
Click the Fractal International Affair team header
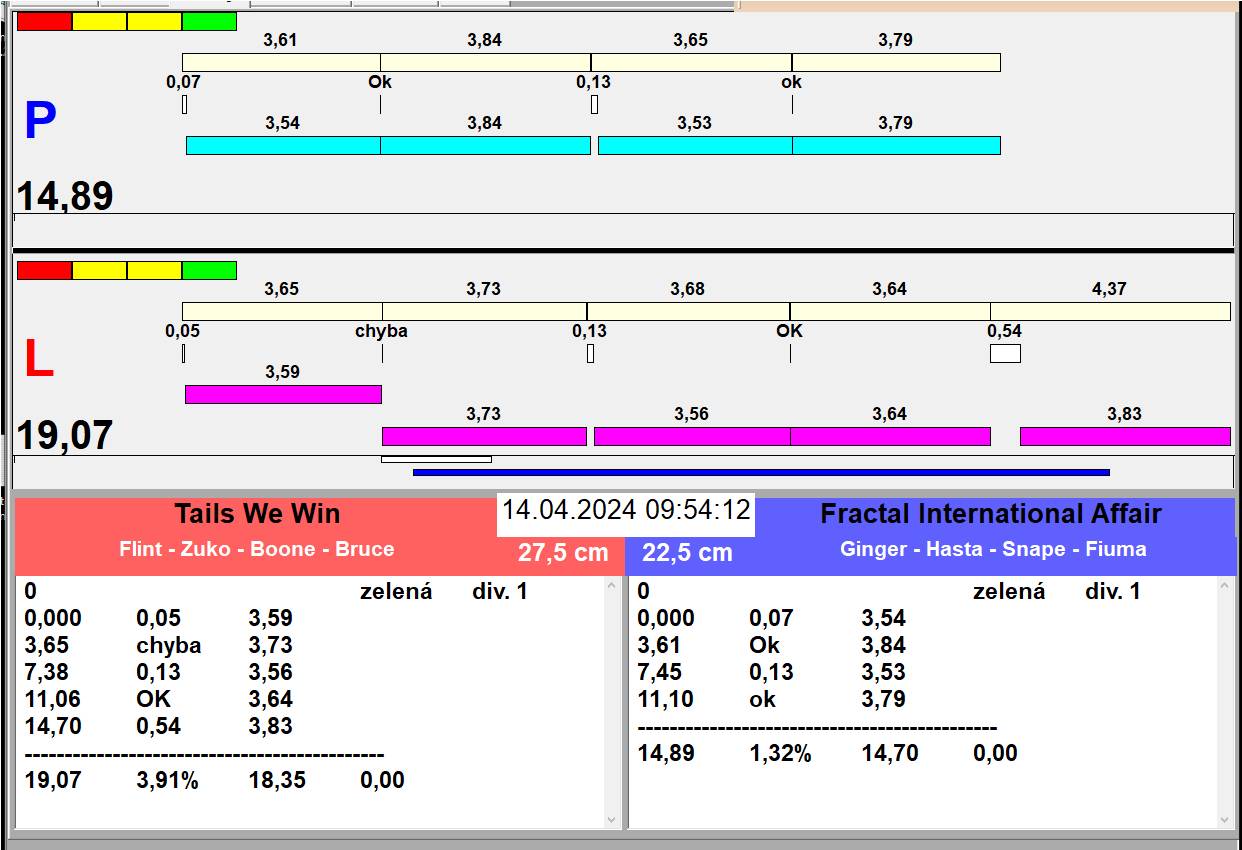point(990,514)
